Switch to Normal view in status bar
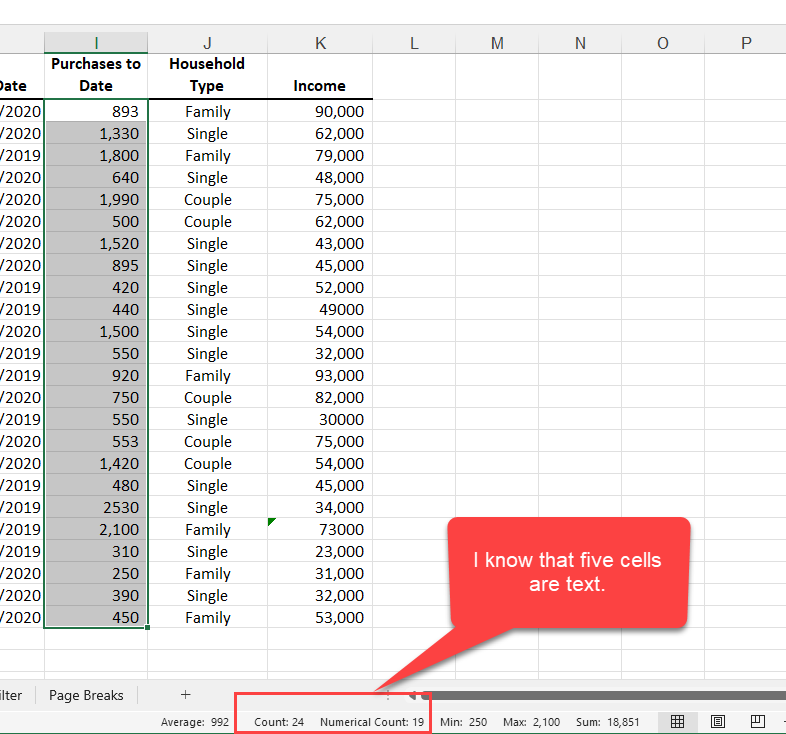786x734 pixels. point(677,721)
